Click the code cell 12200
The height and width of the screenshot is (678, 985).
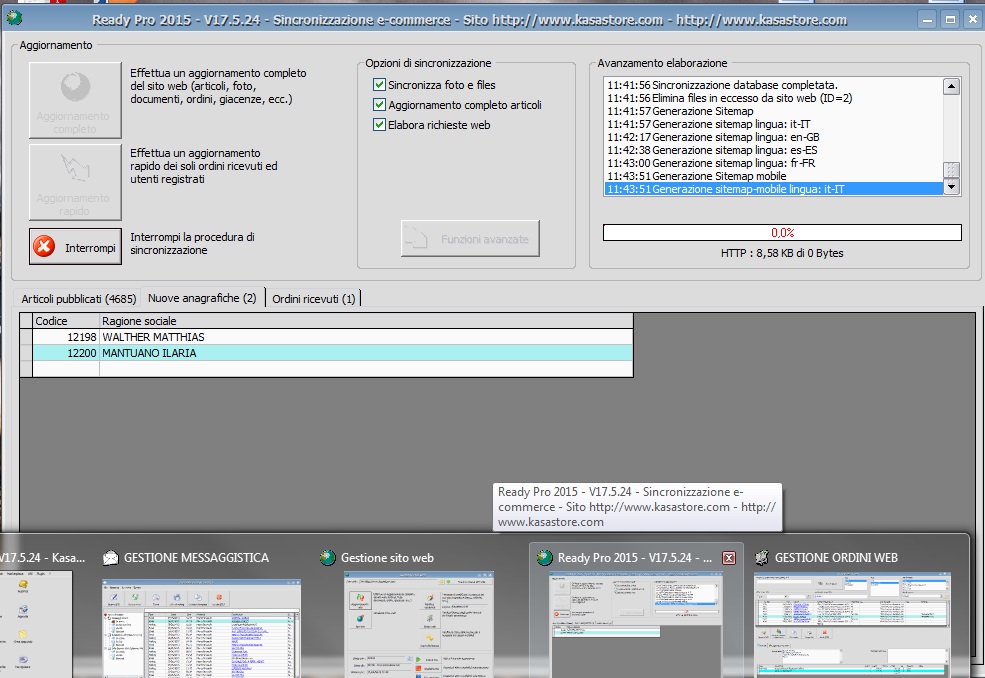coord(66,353)
